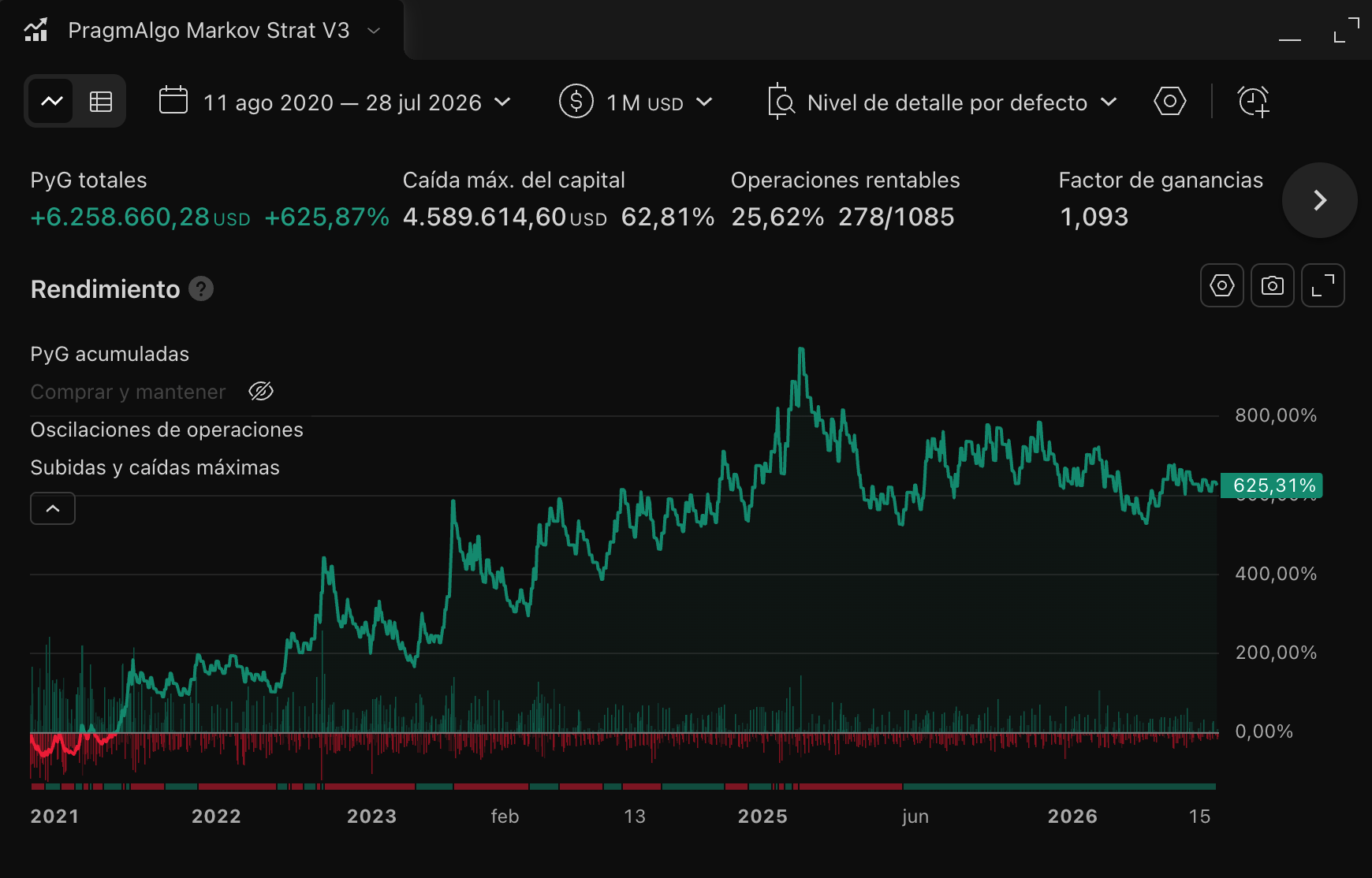Viewport: 1372px width, 878px height.
Task: Open help for Rendimiento question mark icon
Action: tap(201, 289)
